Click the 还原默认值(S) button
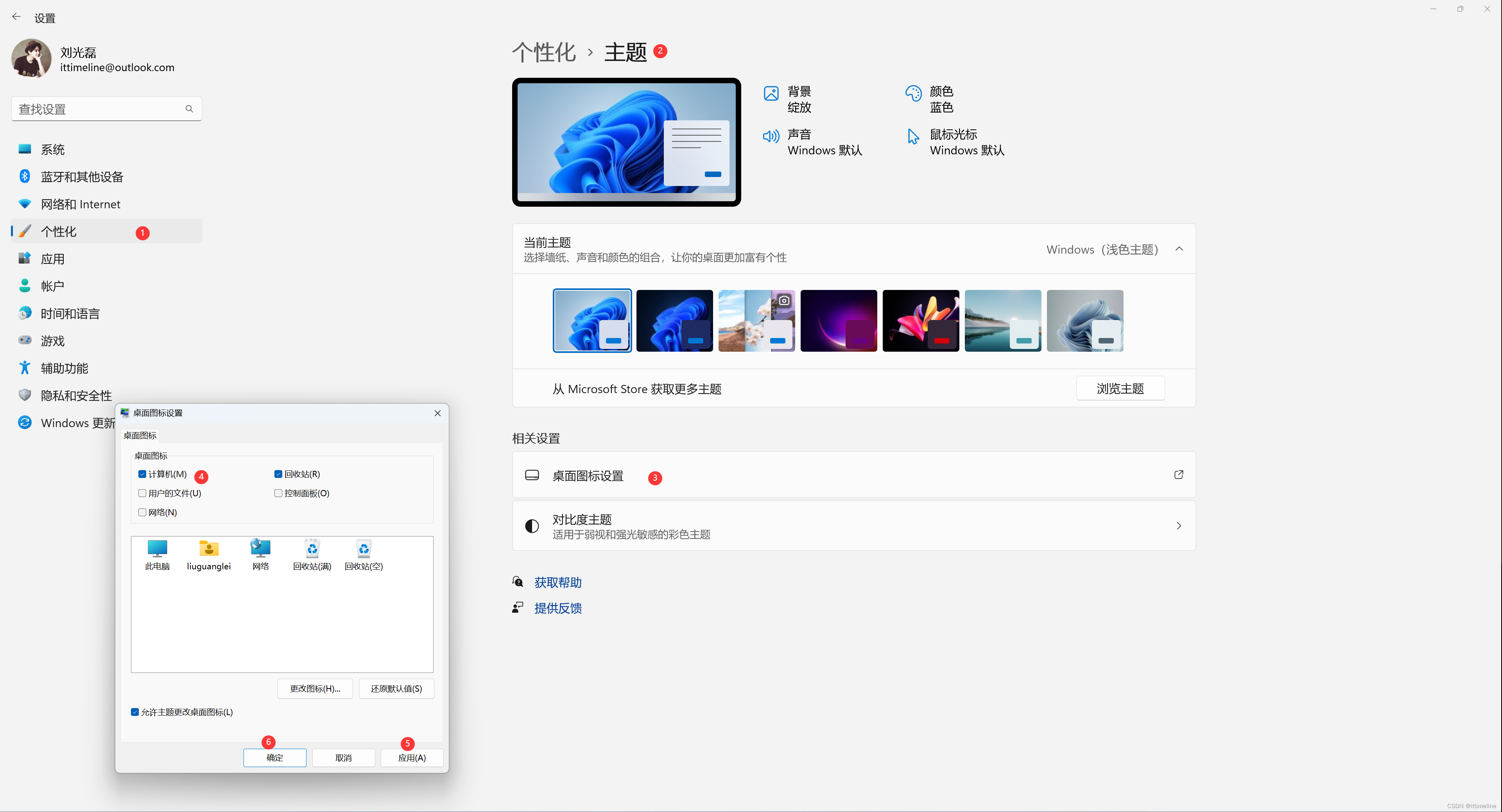Image resolution: width=1502 pixels, height=812 pixels. [396, 689]
